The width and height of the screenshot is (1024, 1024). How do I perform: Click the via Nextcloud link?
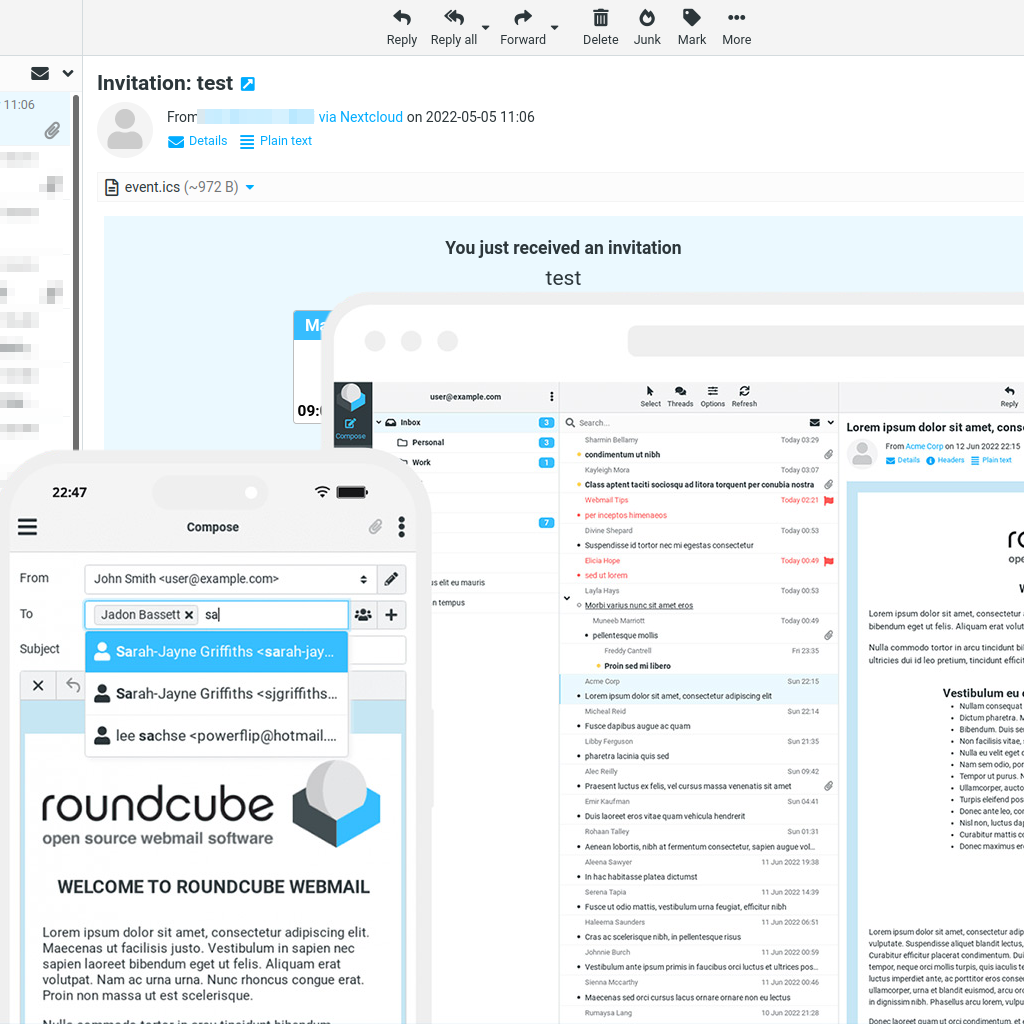pyautogui.click(x=360, y=117)
